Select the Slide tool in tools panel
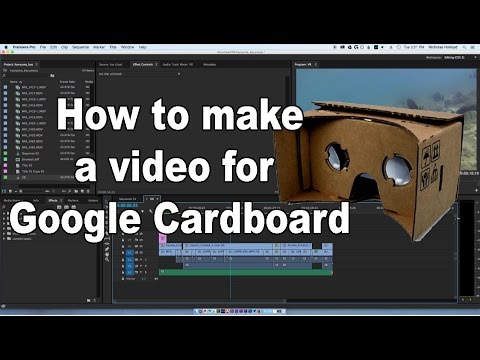 pyautogui.click(x=107, y=243)
